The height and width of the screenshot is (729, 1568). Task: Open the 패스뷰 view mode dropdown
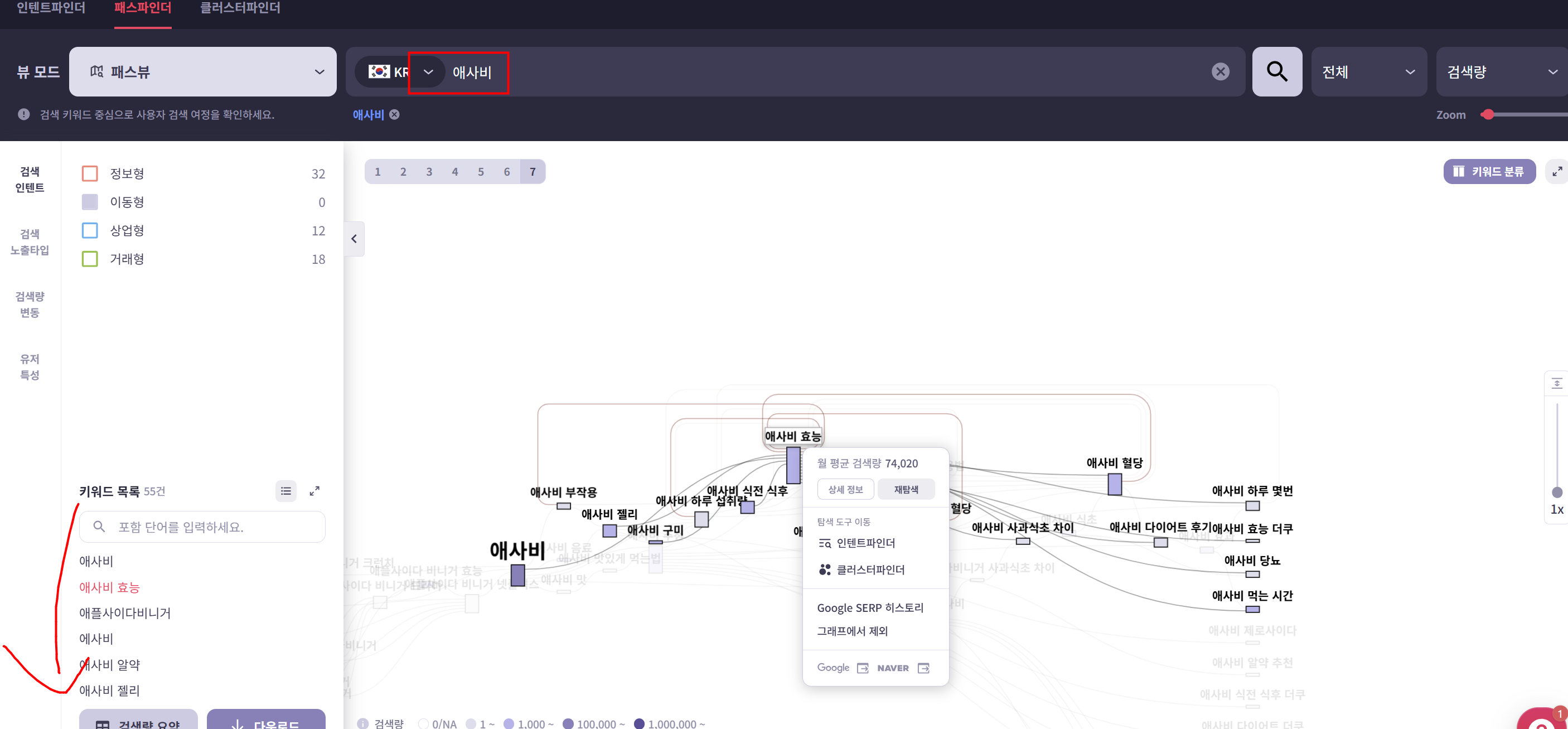tap(203, 72)
